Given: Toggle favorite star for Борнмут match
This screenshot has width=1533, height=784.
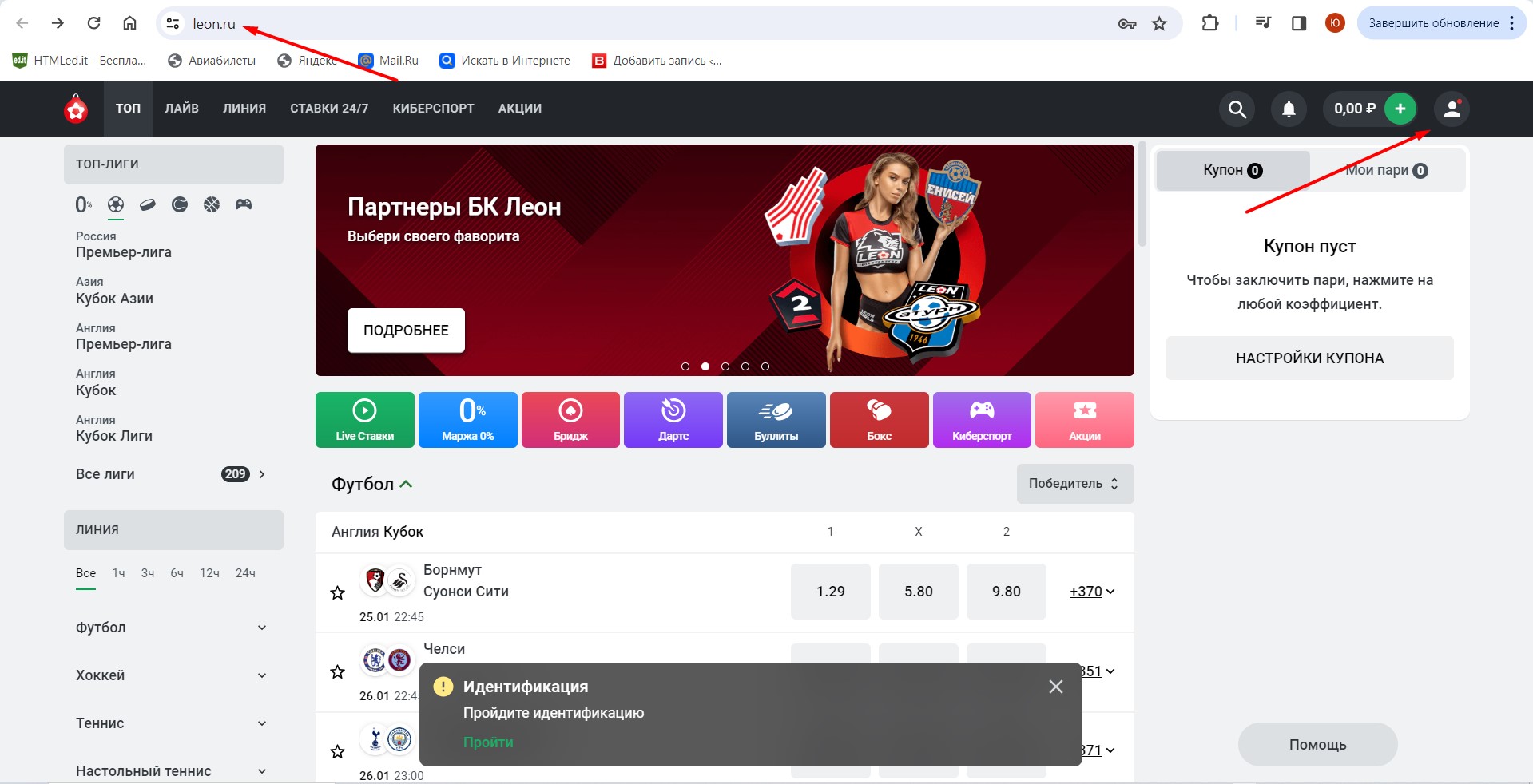Looking at the screenshot, I should pos(338,592).
